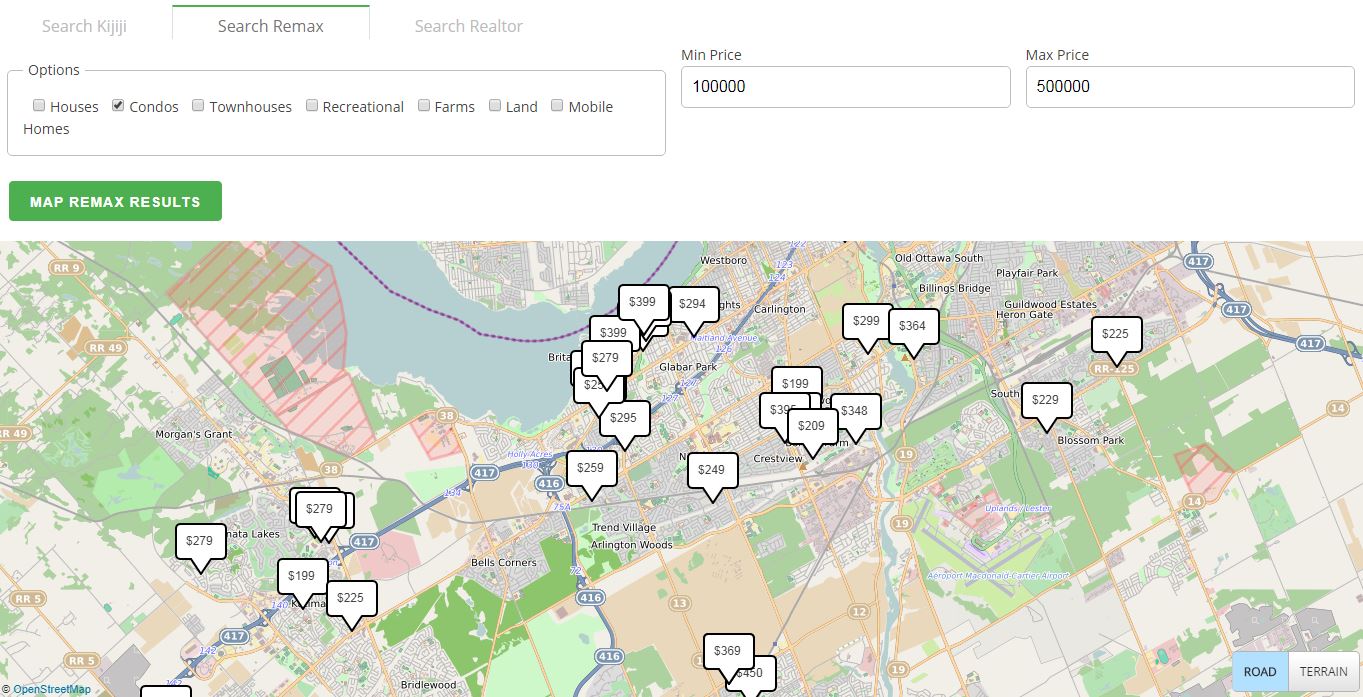Click the $229 marker near Blossom Park
Viewport: 1363px width, 697px height.
coord(1045,400)
